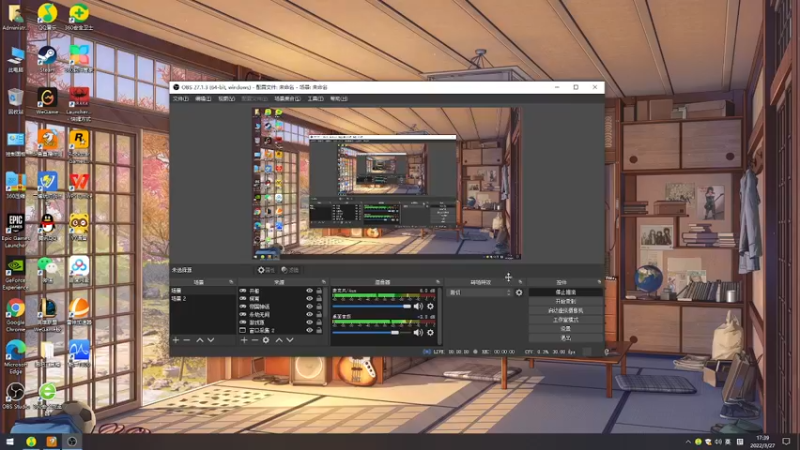Open 麦克风/Aux audio settings gear

(x=430, y=306)
